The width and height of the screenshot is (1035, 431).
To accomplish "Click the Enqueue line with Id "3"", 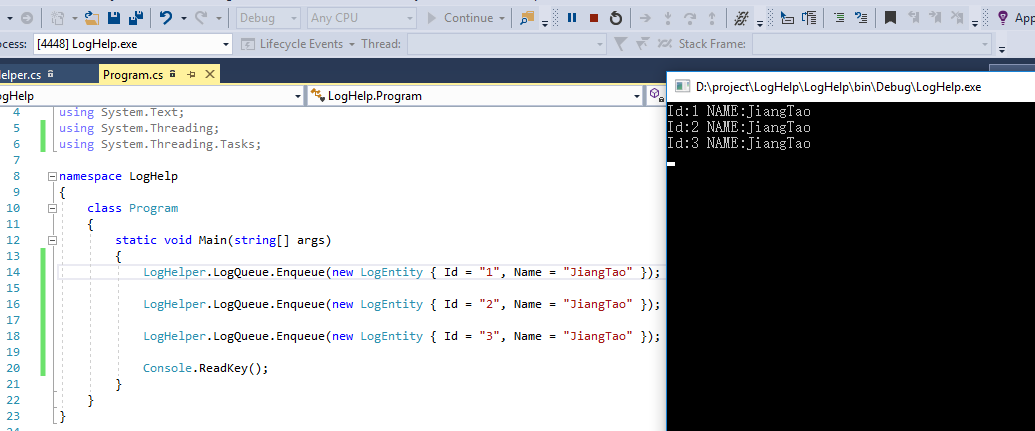I will coord(401,337).
